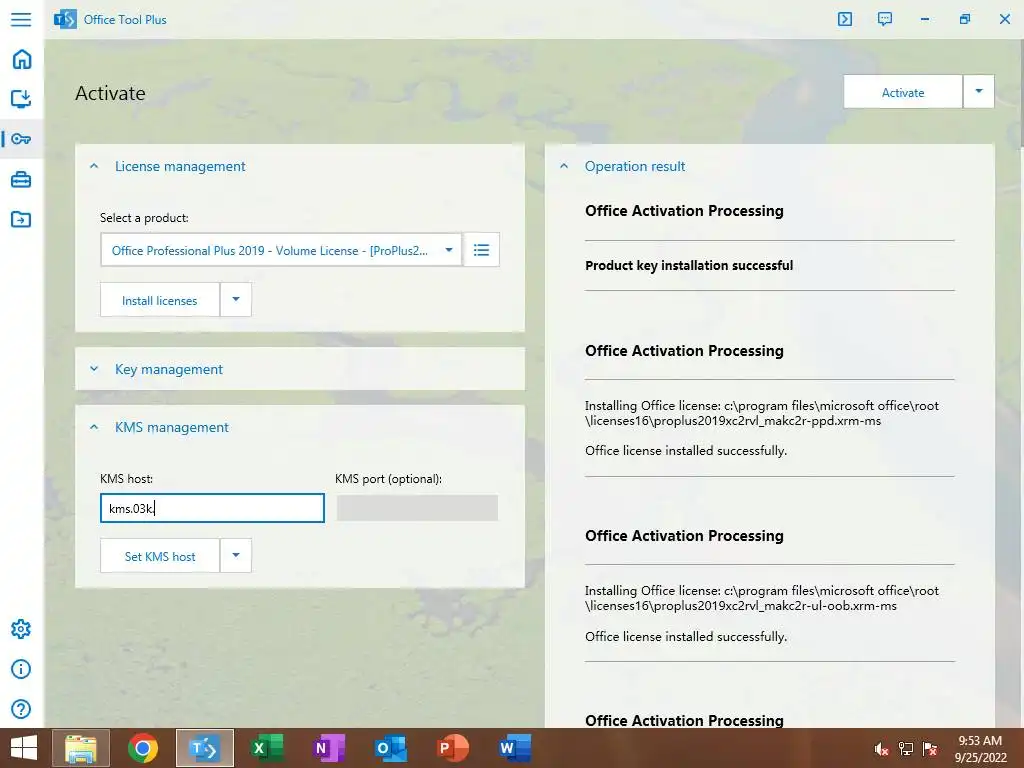Collapse the KMS management section

point(94,427)
